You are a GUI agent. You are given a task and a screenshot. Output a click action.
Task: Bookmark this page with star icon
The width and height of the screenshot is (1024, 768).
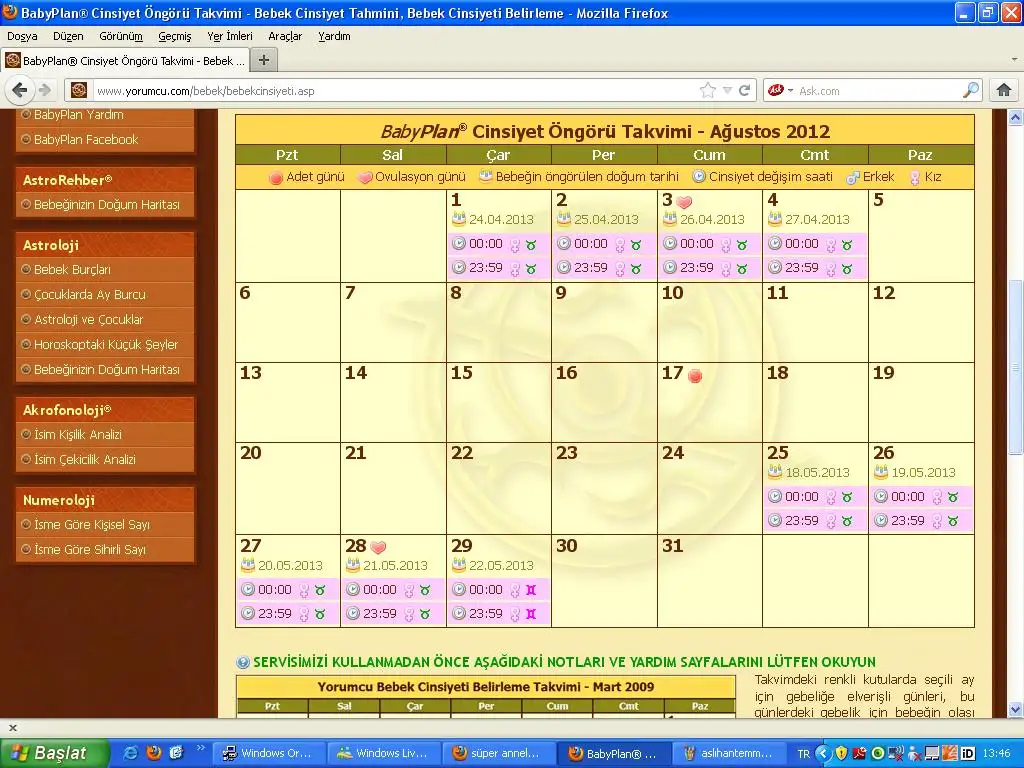pyautogui.click(x=707, y=90)
